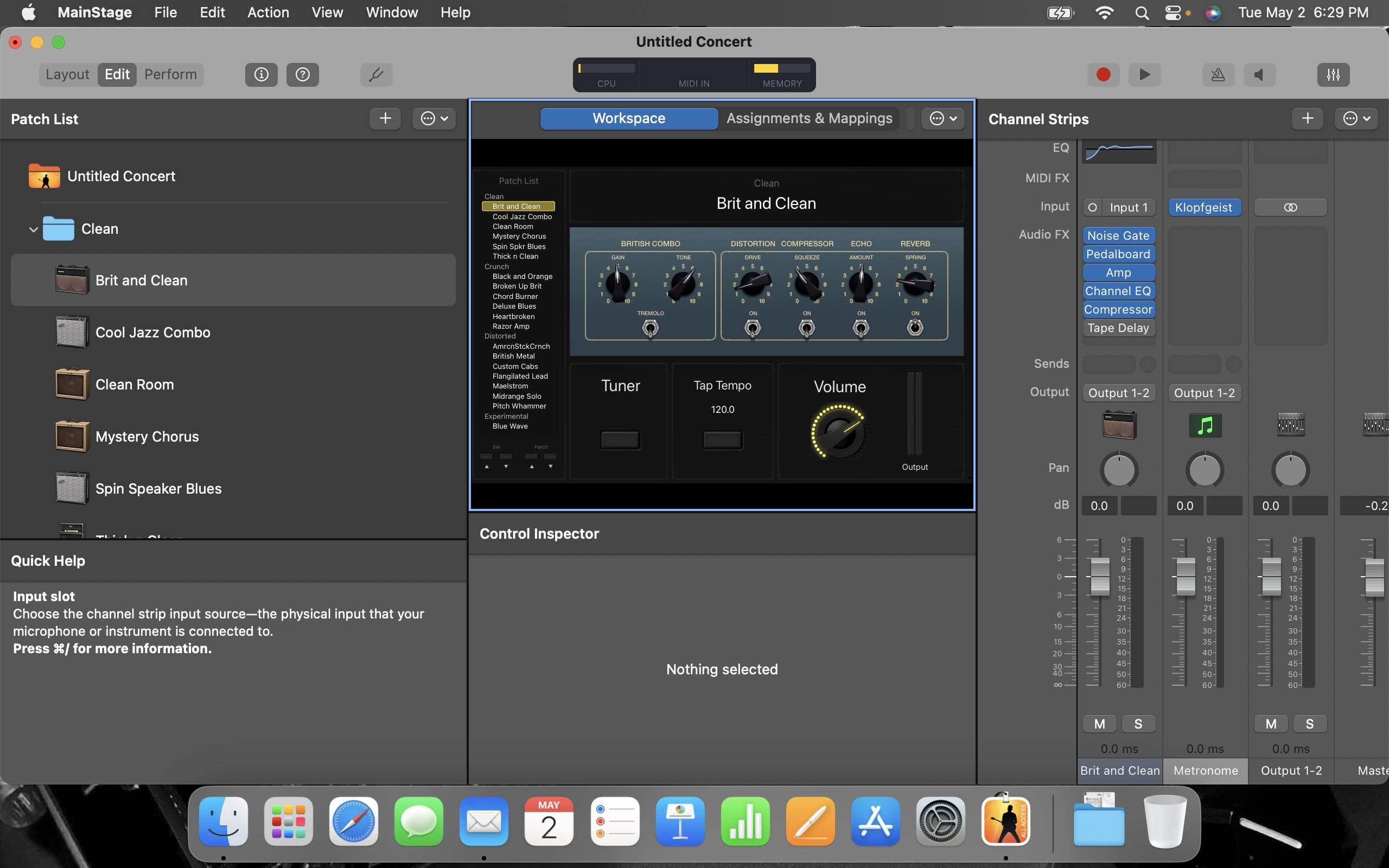This screenshot has height=868, width=1389.
Task: Switch to Perform mode
Action: (170, 75)
